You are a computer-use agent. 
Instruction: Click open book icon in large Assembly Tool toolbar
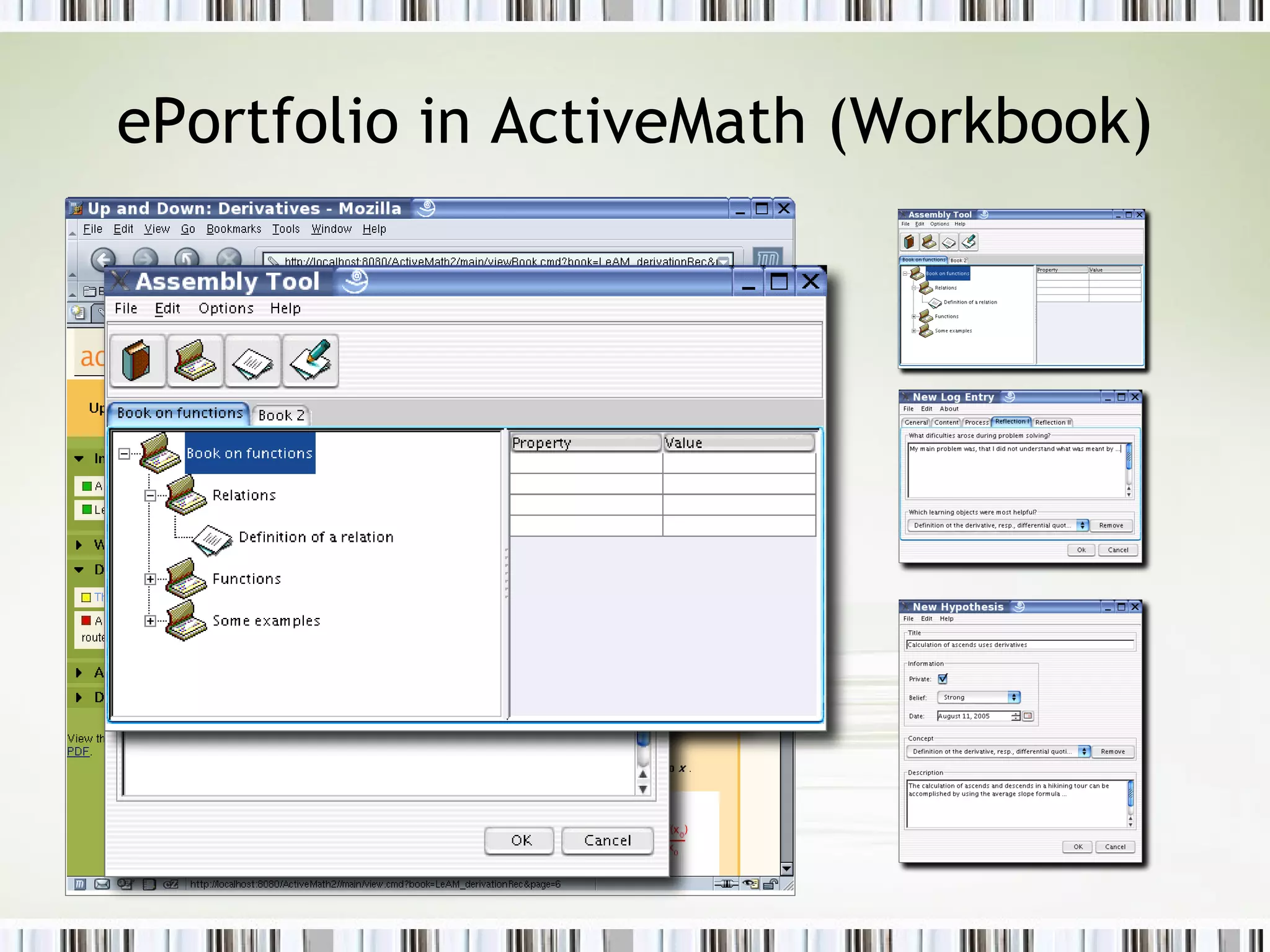(x=195, y=360)
